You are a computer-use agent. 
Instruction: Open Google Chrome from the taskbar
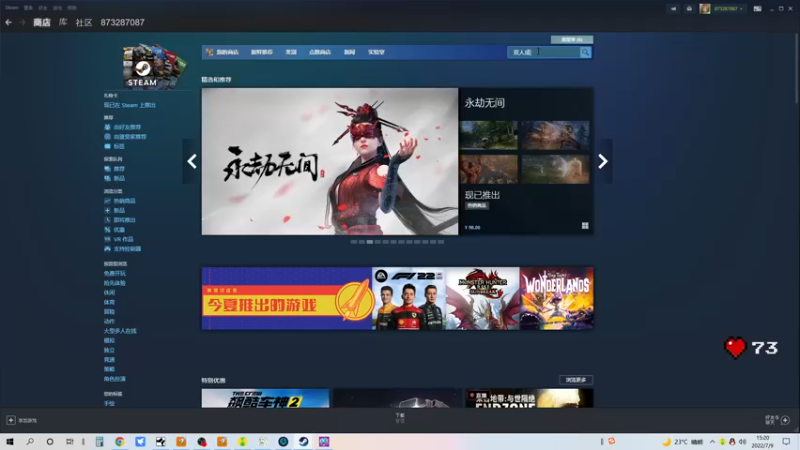[x=120, y=441]
